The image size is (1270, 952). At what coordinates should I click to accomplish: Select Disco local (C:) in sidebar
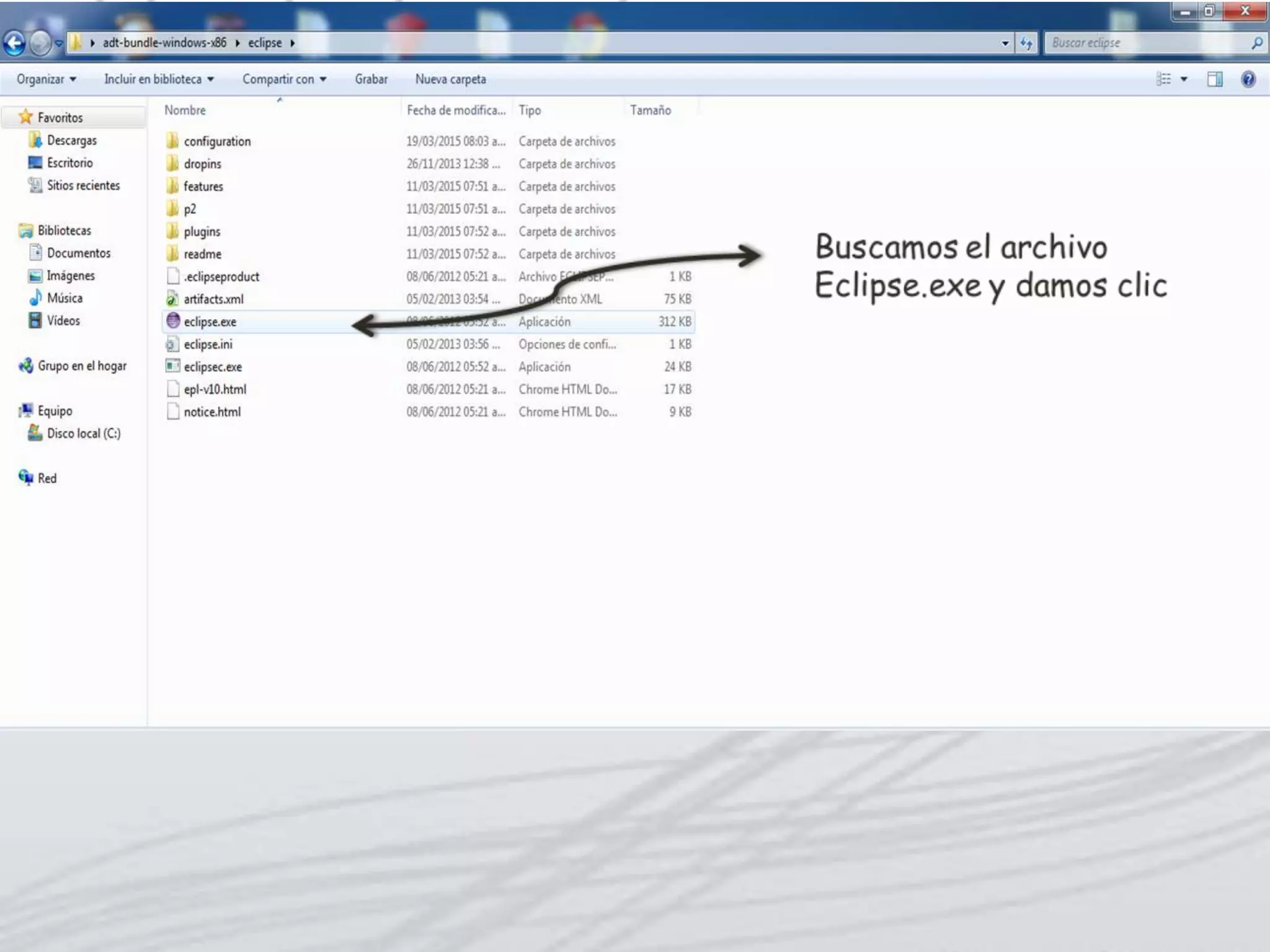[83, 433]
